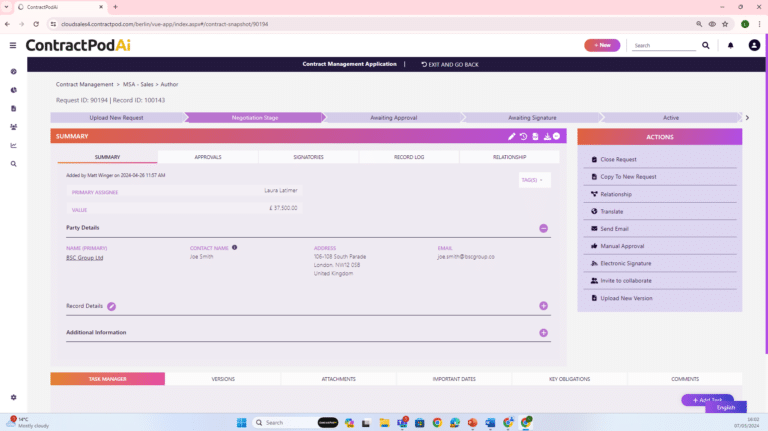Viewport: 768px width, 431px height.
Task: Click the download icon in Summary header
Action: (547, 137)
